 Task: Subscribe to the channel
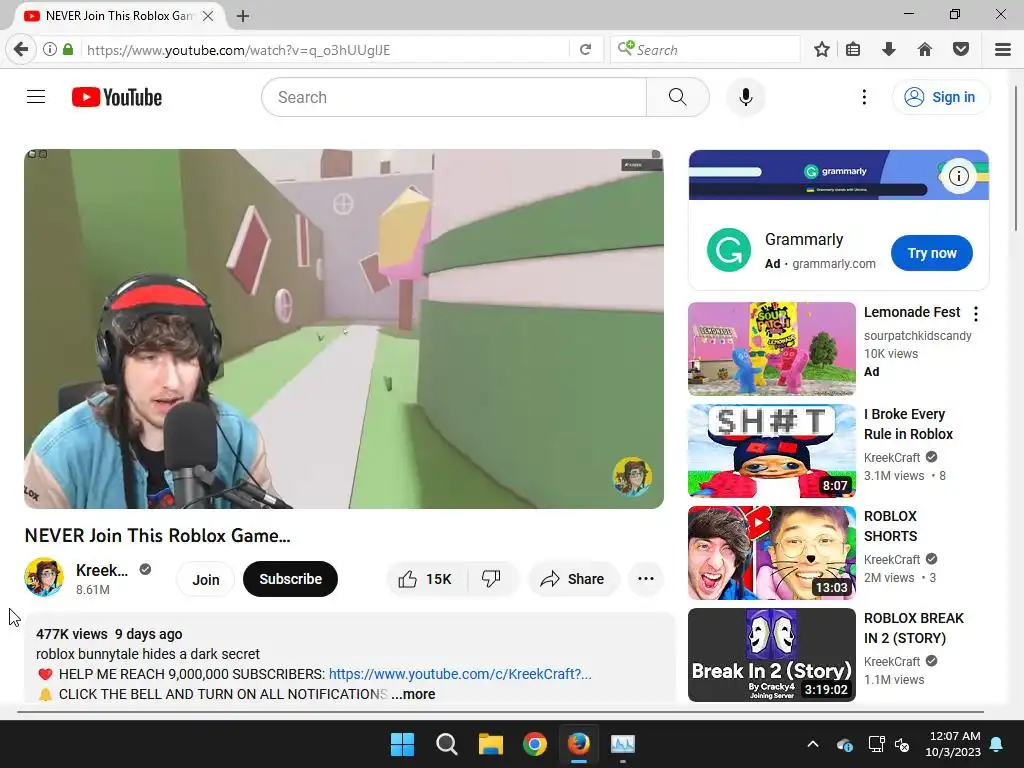pyautogui.click(x=291, y=579)
